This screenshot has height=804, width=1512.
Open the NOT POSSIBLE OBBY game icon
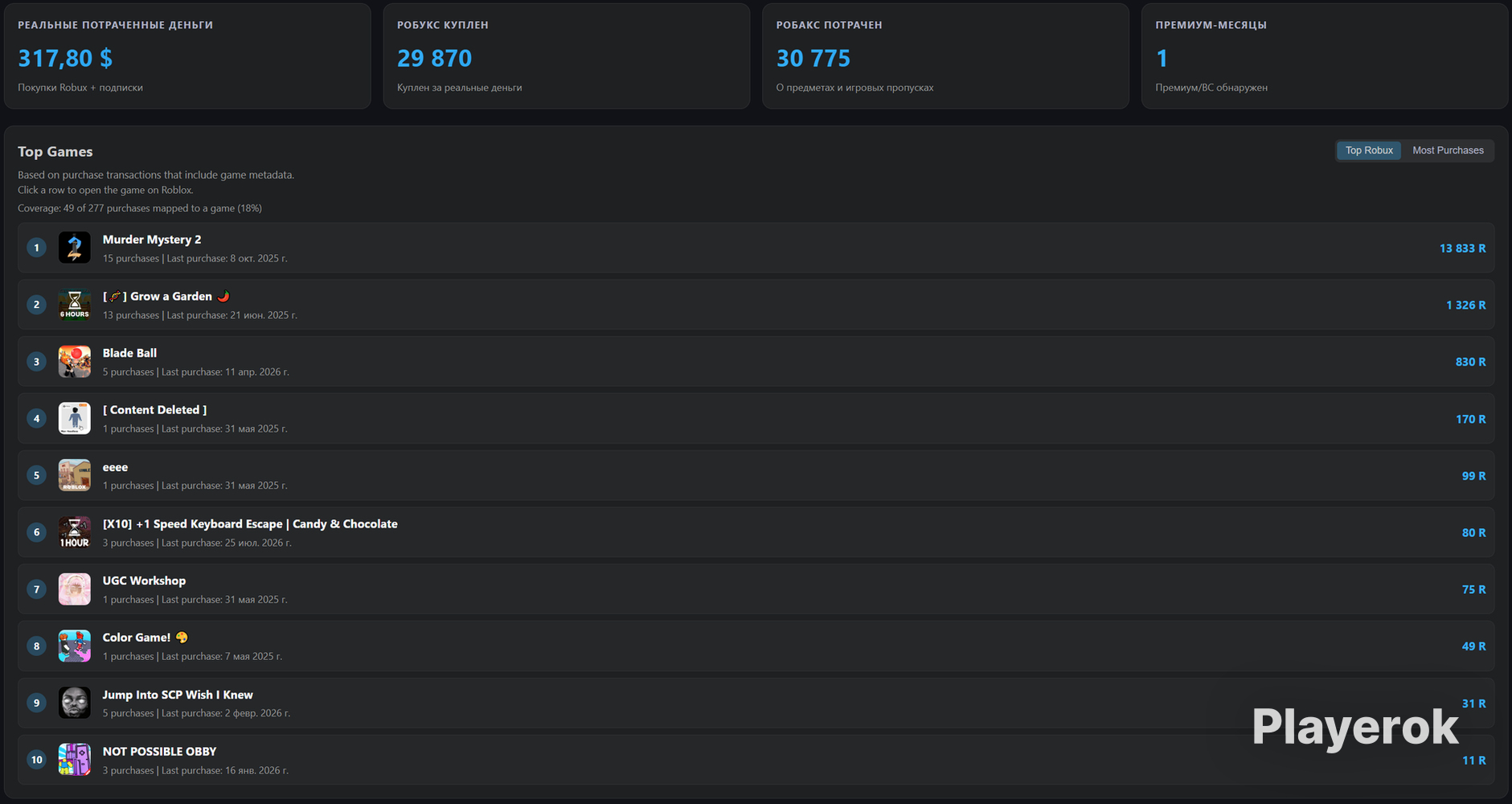(75, 760)
